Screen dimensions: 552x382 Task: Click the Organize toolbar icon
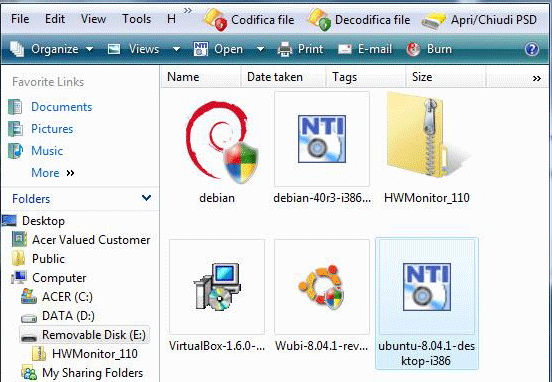coord(17,49)
